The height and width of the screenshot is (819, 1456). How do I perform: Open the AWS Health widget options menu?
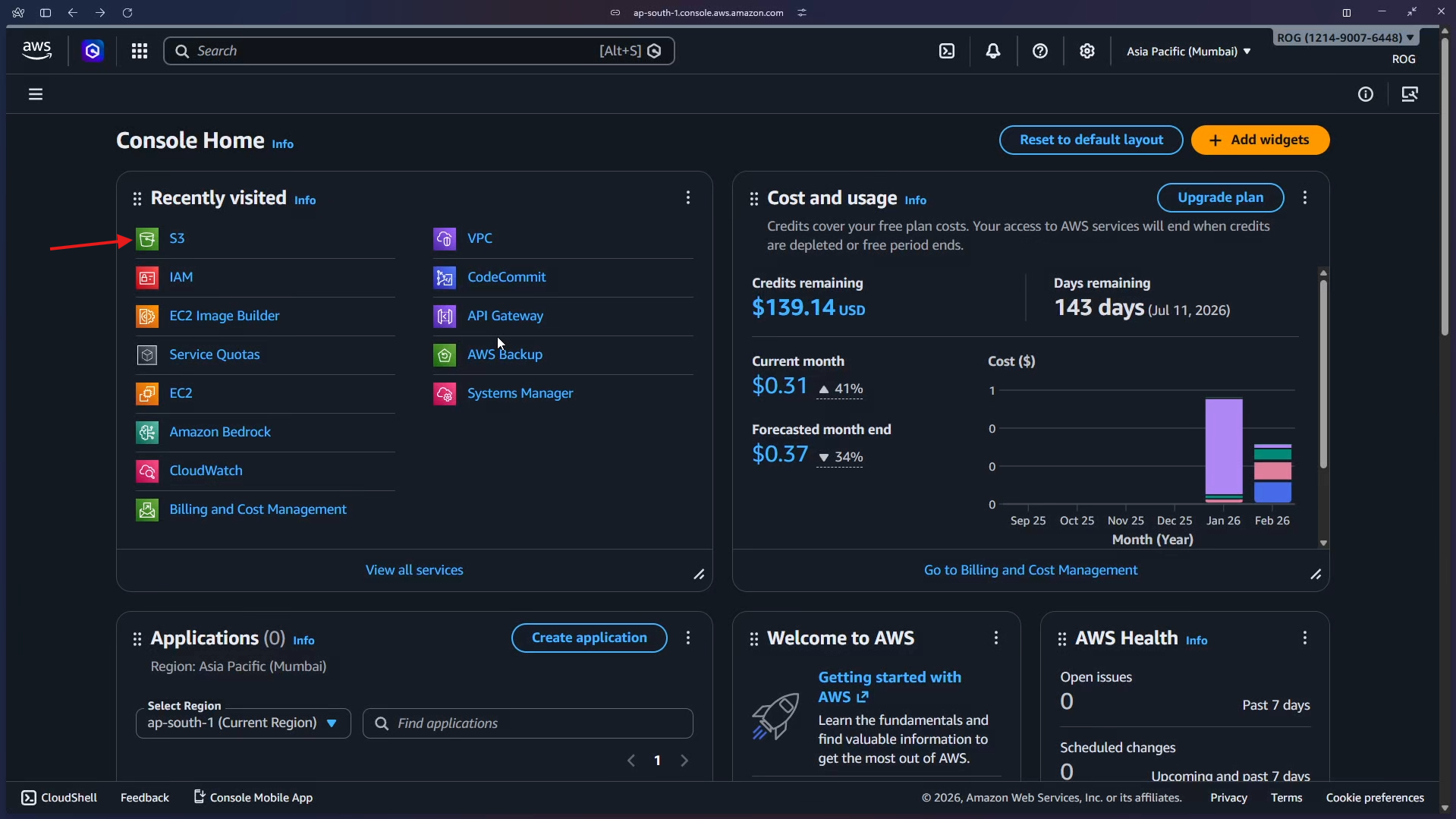point(1305,638)
